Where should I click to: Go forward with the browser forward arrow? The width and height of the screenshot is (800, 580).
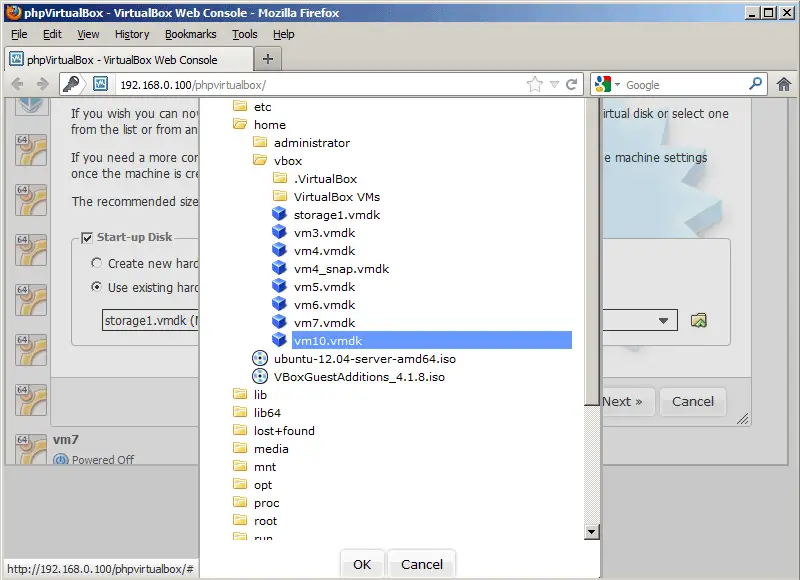(43, 84)
